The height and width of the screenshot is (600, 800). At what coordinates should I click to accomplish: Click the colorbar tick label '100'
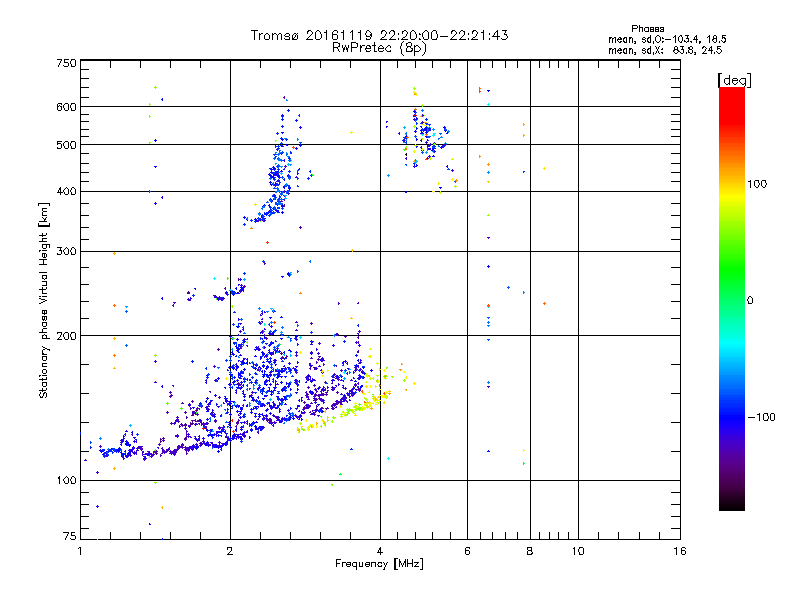click(x=757, y=184)
